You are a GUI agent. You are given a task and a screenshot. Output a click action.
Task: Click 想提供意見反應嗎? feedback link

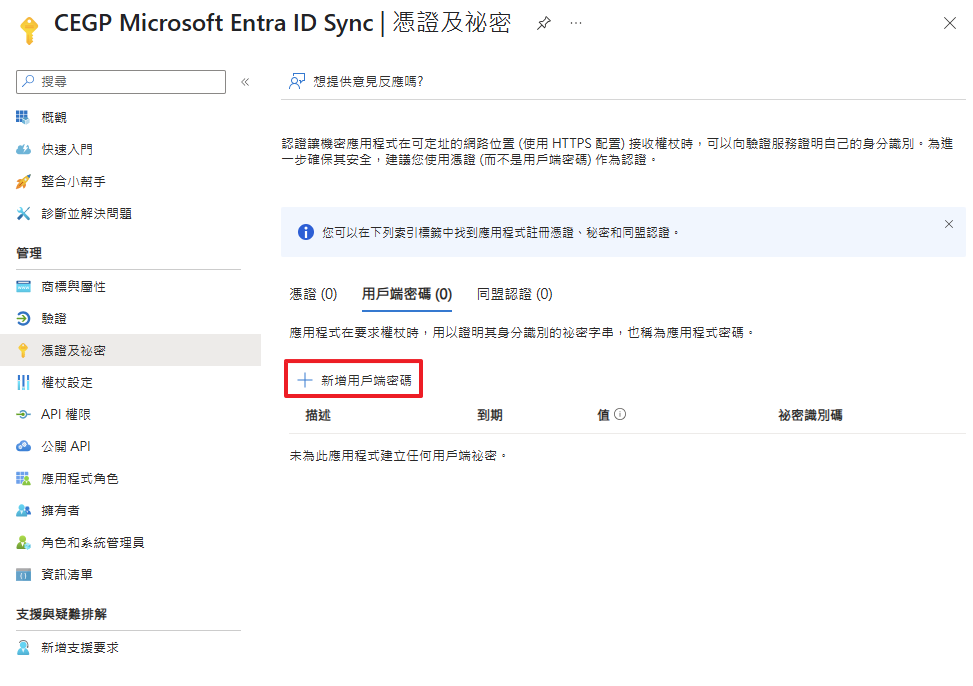click(357, 82)
